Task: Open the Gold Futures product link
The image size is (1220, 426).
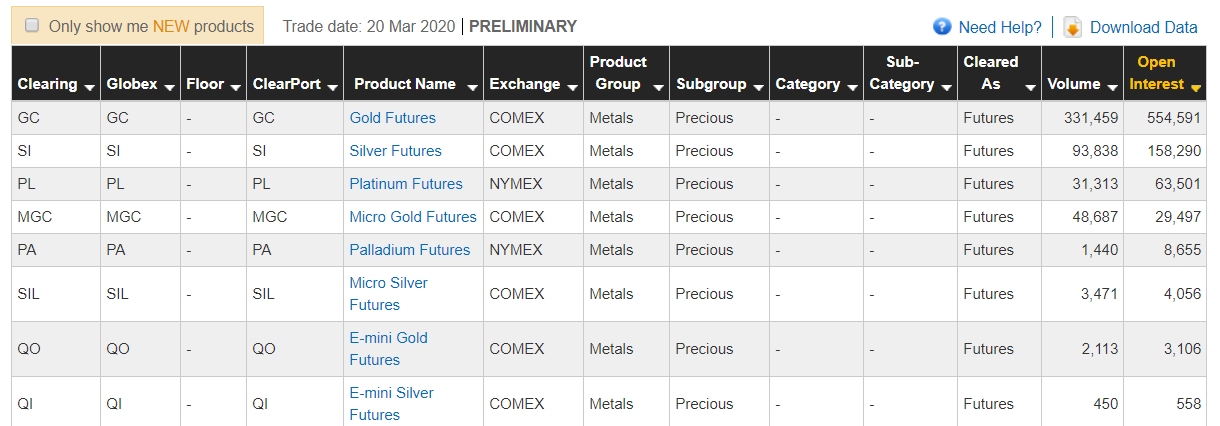Action: point(393,118)
